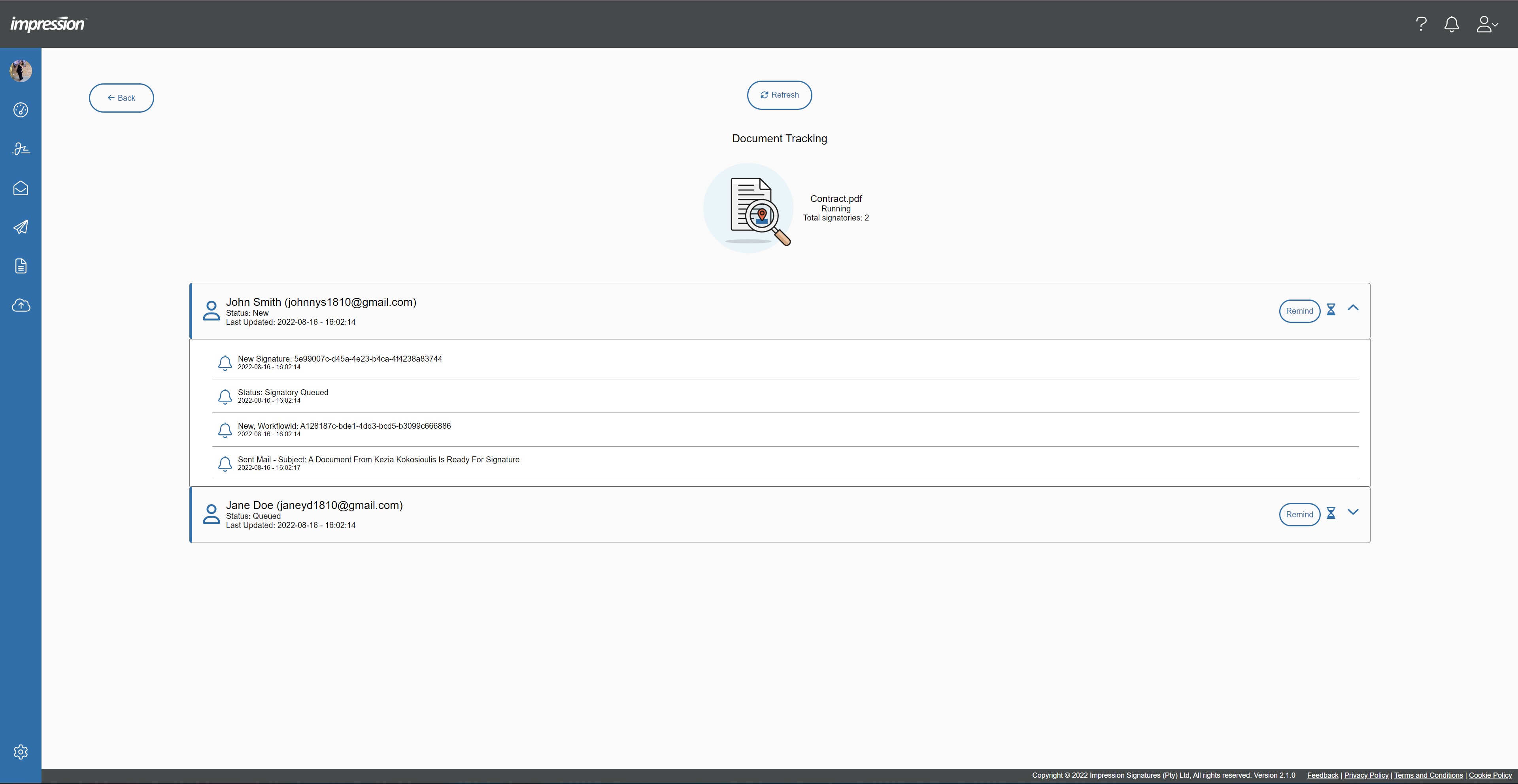Click the Back button
This screenshot has width=1518, height=784.
[x=121, y=98]
